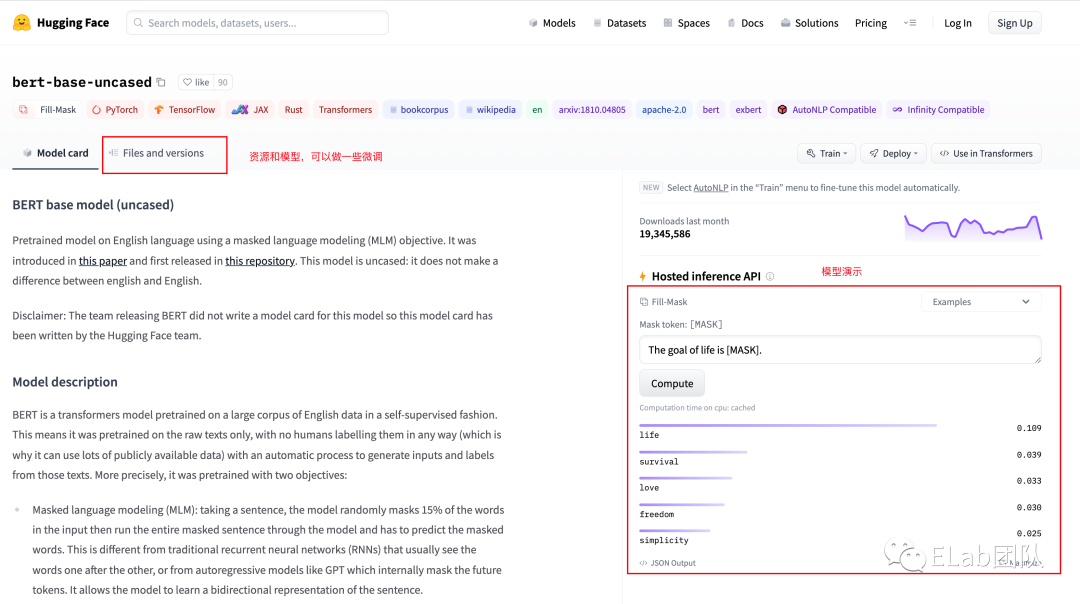Image resolution: width=1080 pixels, height=604 pixels.
Task: Click the heart like button
Action: [x=196, y=82]
